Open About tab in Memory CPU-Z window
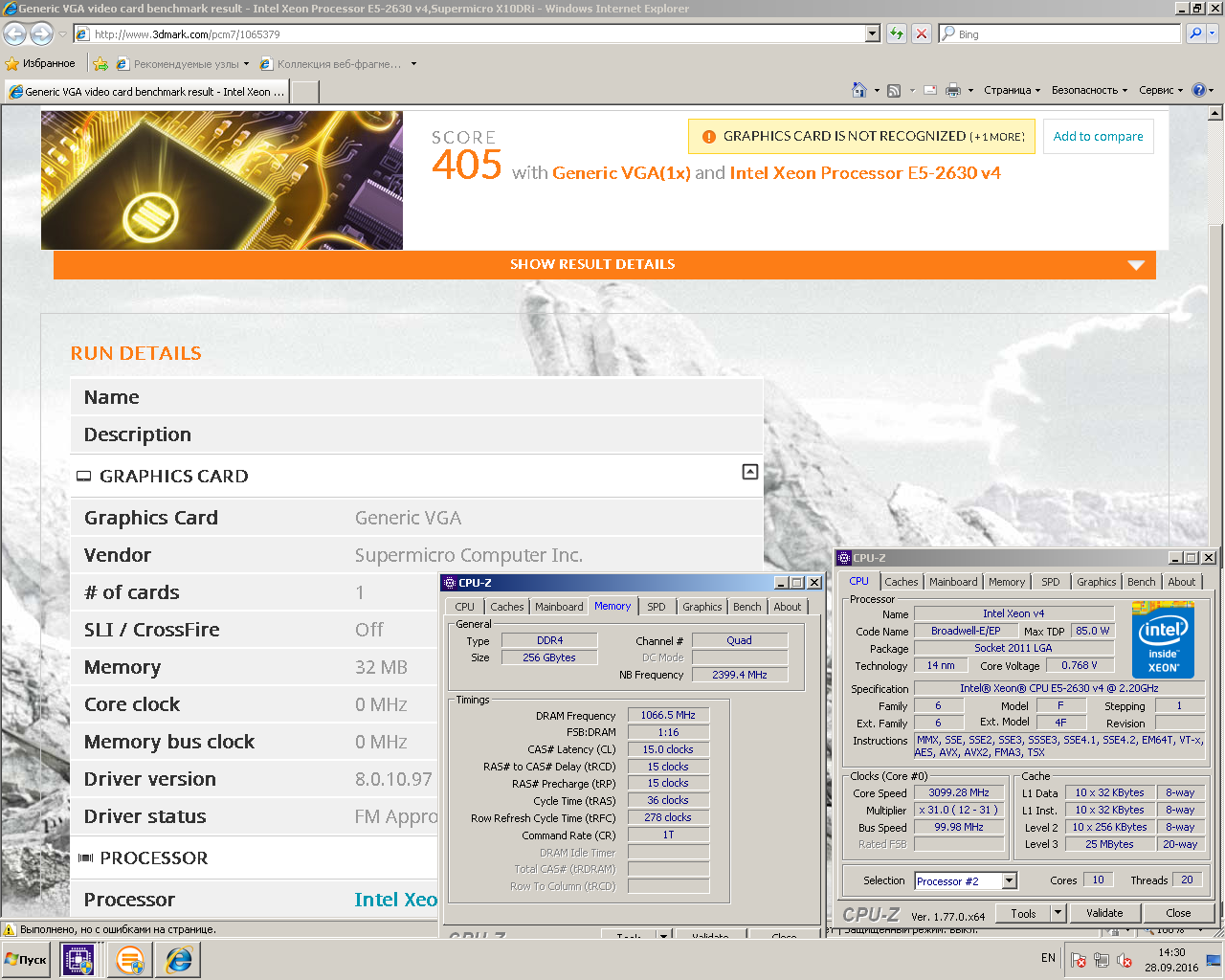This screenshot has height=980, width=1225. 787,607
